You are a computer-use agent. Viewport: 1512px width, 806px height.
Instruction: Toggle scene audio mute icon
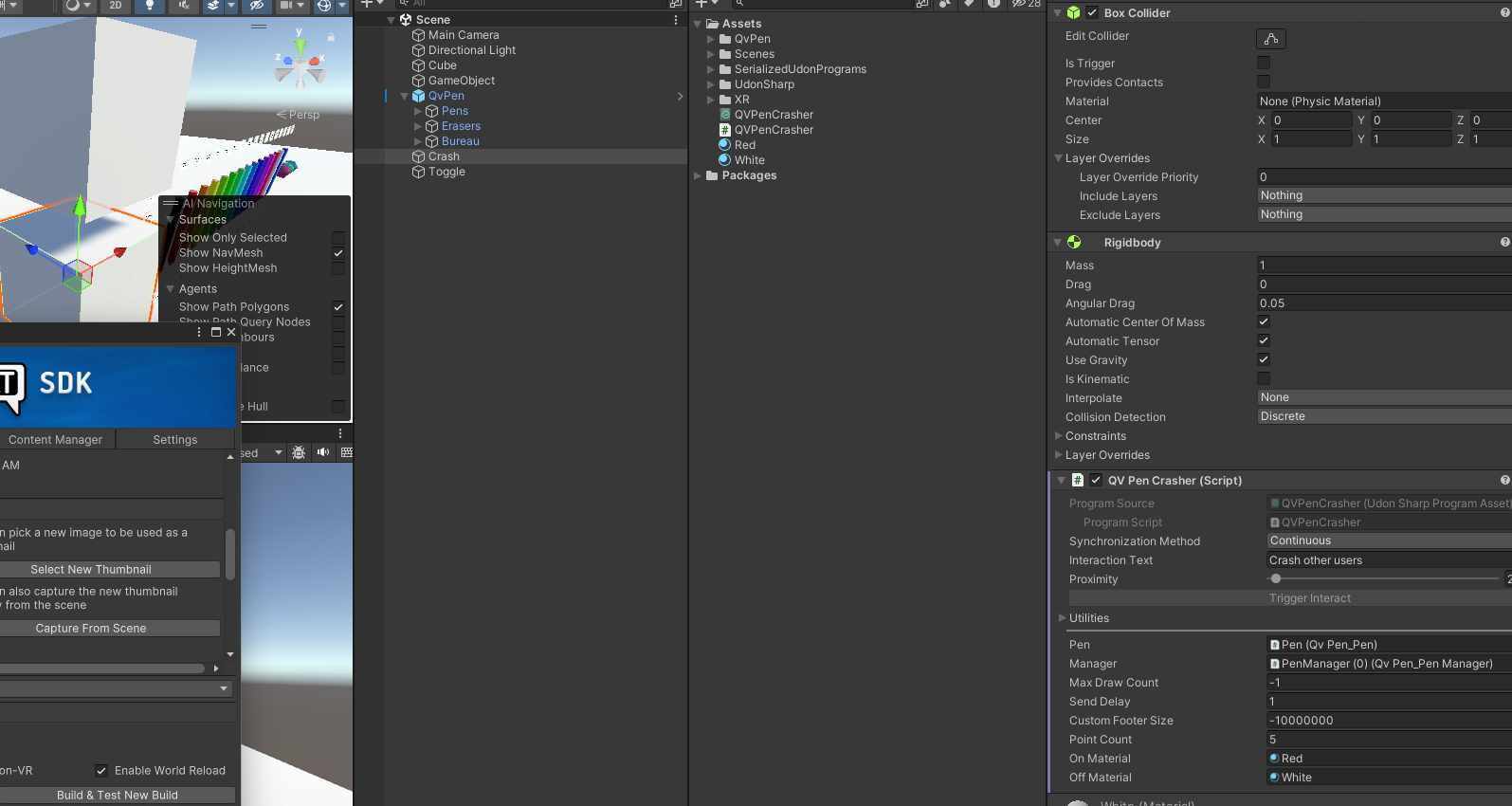click(184, 6)
